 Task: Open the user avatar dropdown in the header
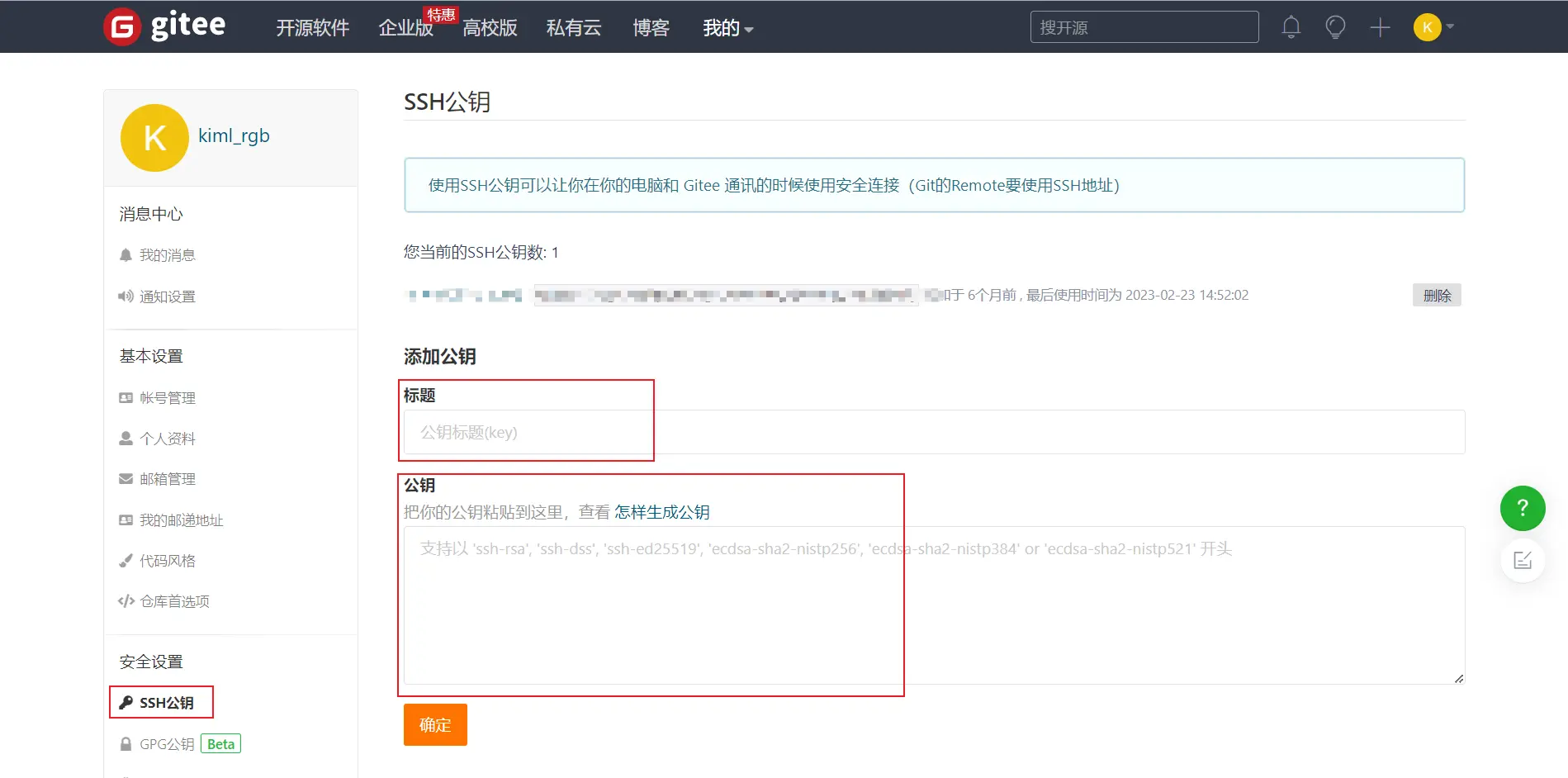(1433, 27)
